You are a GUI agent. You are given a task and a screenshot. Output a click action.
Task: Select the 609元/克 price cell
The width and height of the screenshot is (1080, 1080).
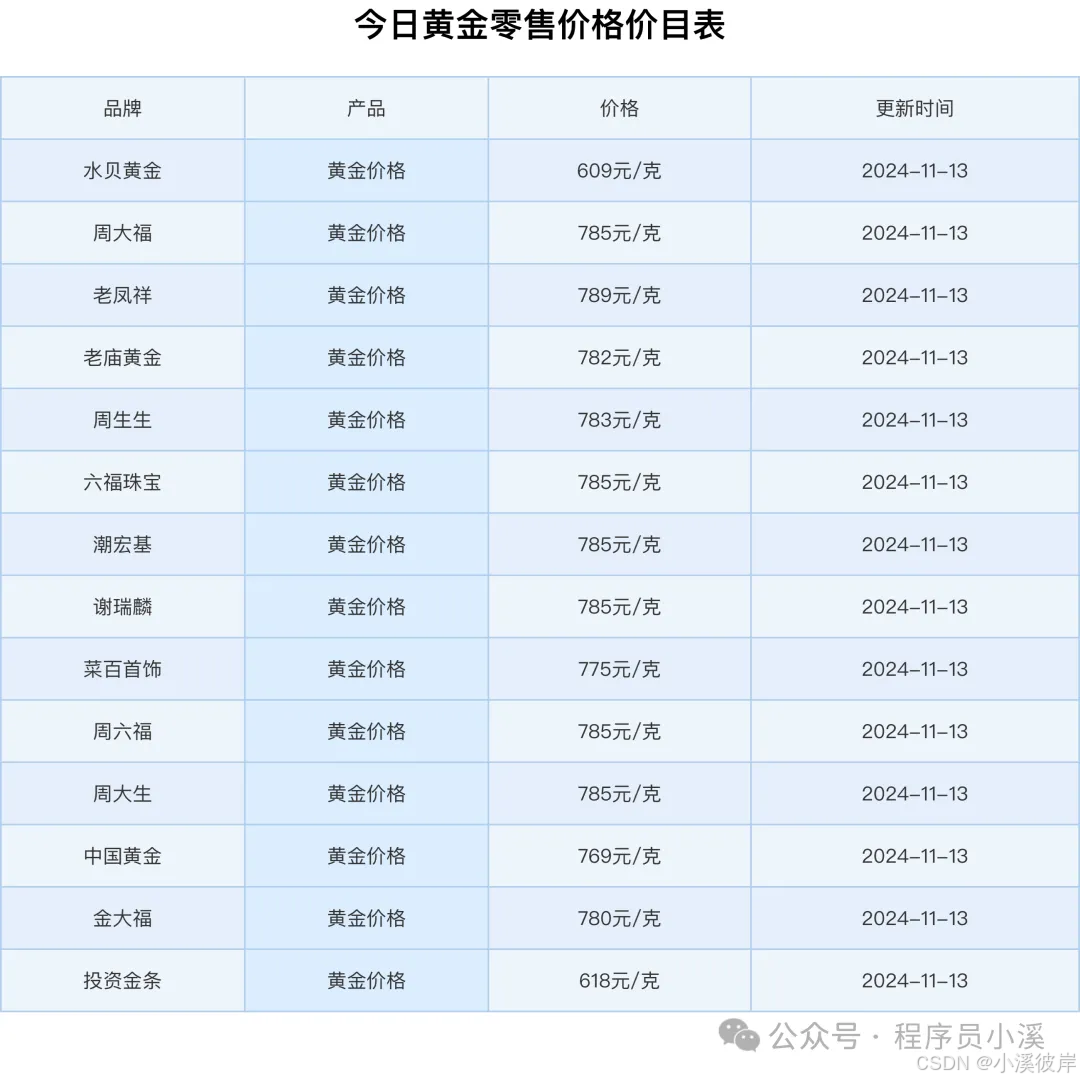tap(619, 171)
